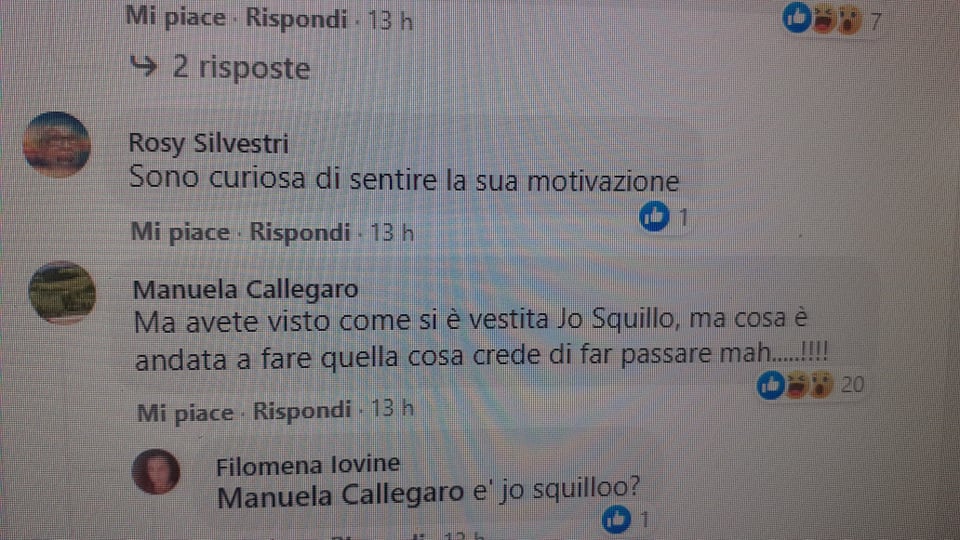
Task: Open Rosy Silvestri's profile picture
Action: tap(56, 144)
